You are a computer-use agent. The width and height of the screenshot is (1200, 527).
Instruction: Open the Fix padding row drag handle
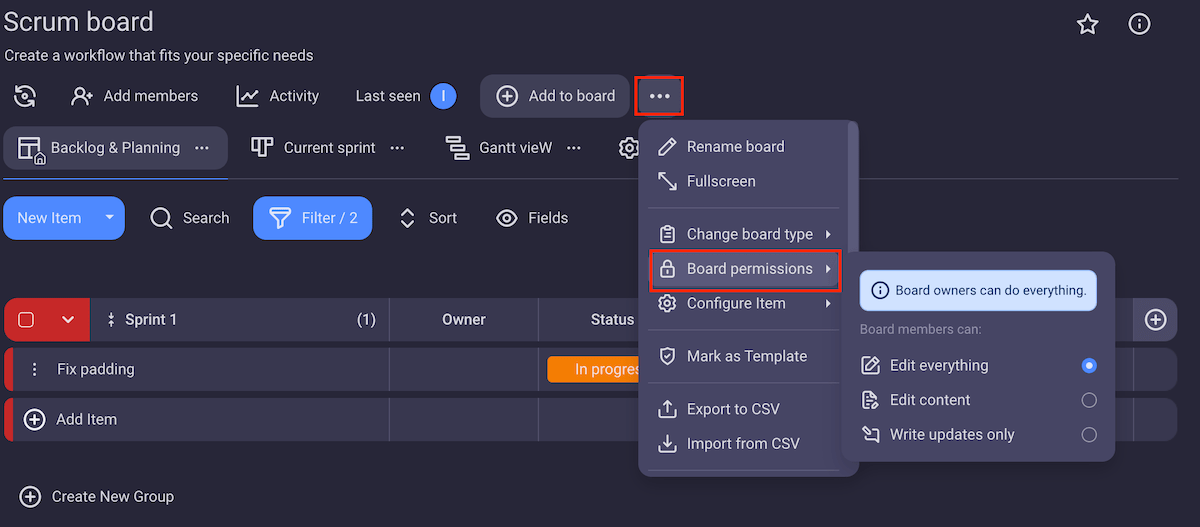point(35,369)
